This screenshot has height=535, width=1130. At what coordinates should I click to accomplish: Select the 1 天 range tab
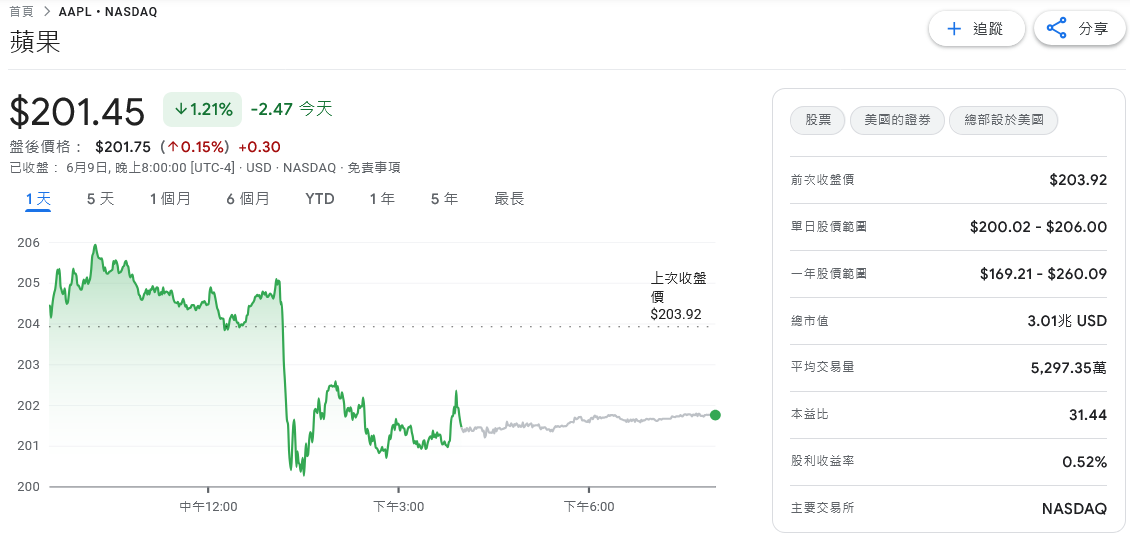tap(39, 199)
